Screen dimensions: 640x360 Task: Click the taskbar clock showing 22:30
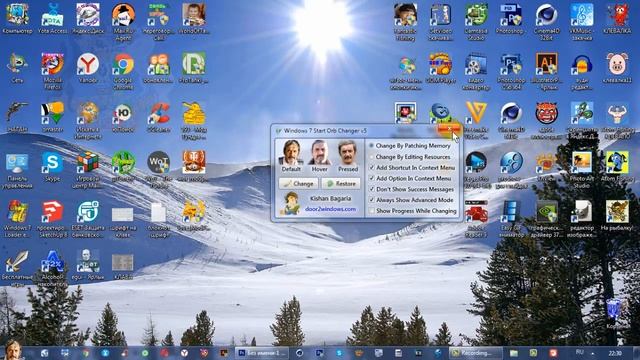[615, 353]
